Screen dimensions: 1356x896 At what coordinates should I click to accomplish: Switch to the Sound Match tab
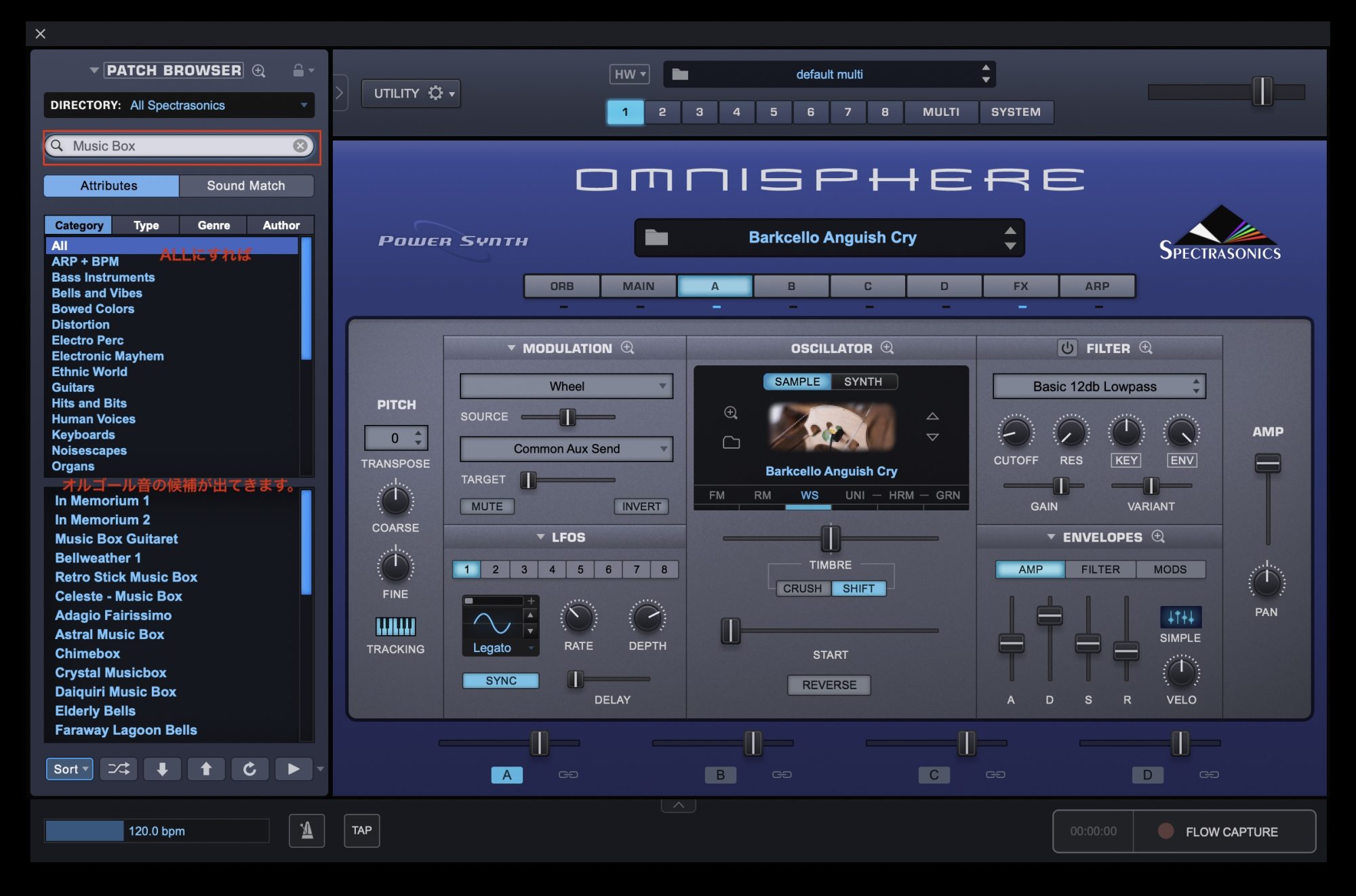(x=246, y=186)
